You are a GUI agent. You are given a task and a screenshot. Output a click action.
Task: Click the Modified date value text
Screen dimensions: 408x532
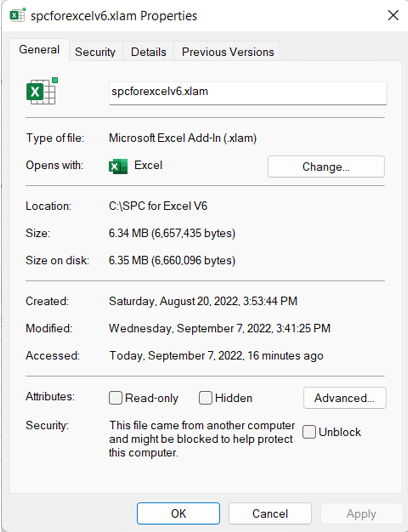[x=219, y=328]
